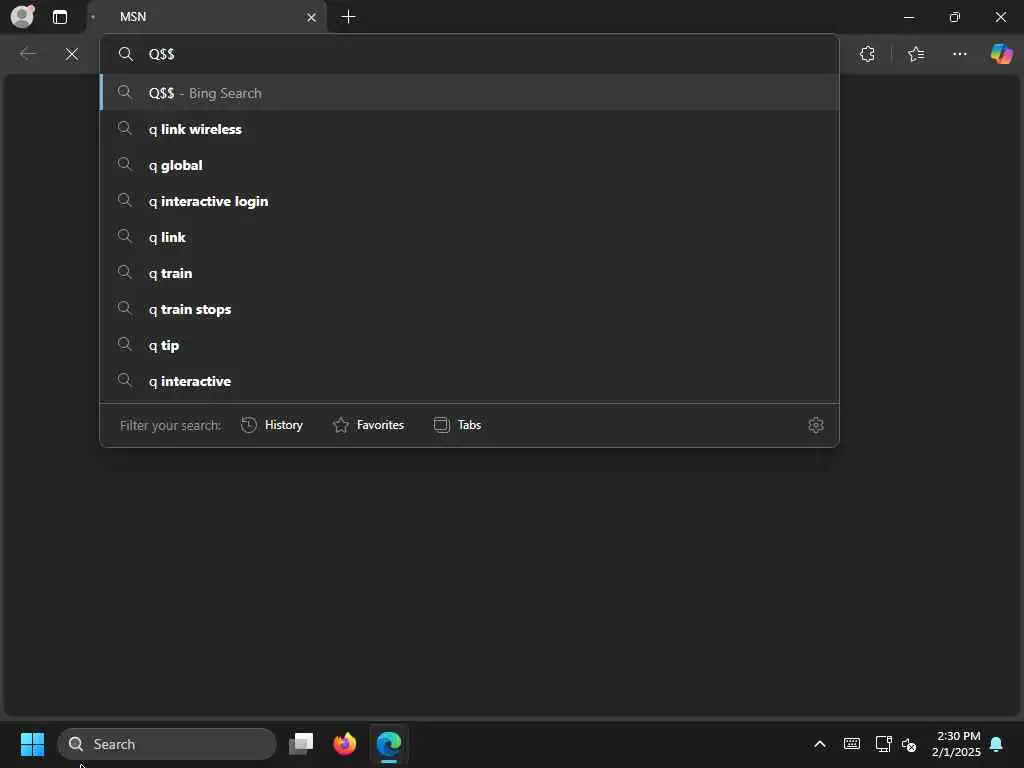
Task: Open the network display tray icon
Action: [x=883, y=744]
